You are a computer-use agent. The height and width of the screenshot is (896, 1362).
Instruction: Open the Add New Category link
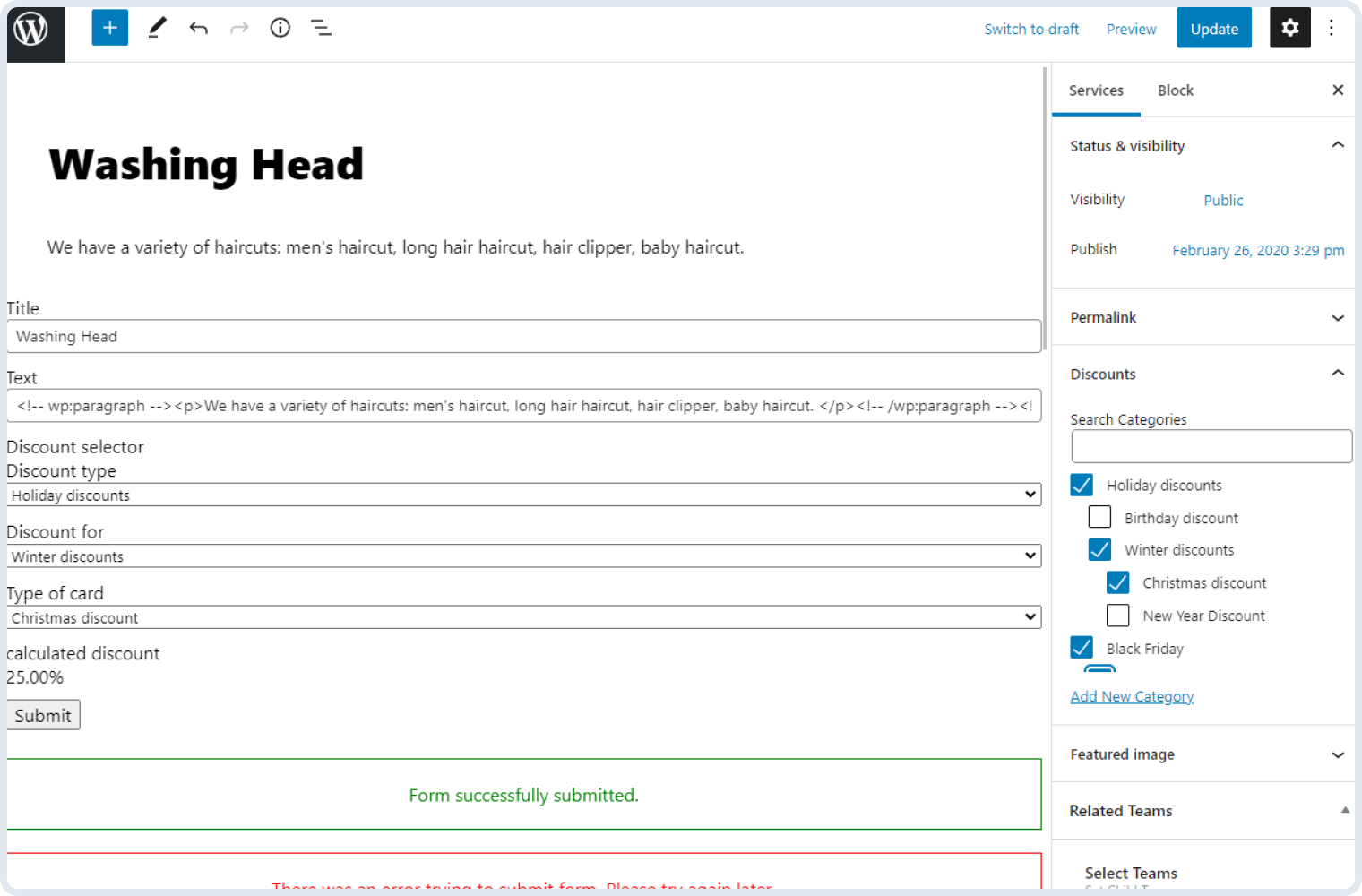coord(1132,696)
